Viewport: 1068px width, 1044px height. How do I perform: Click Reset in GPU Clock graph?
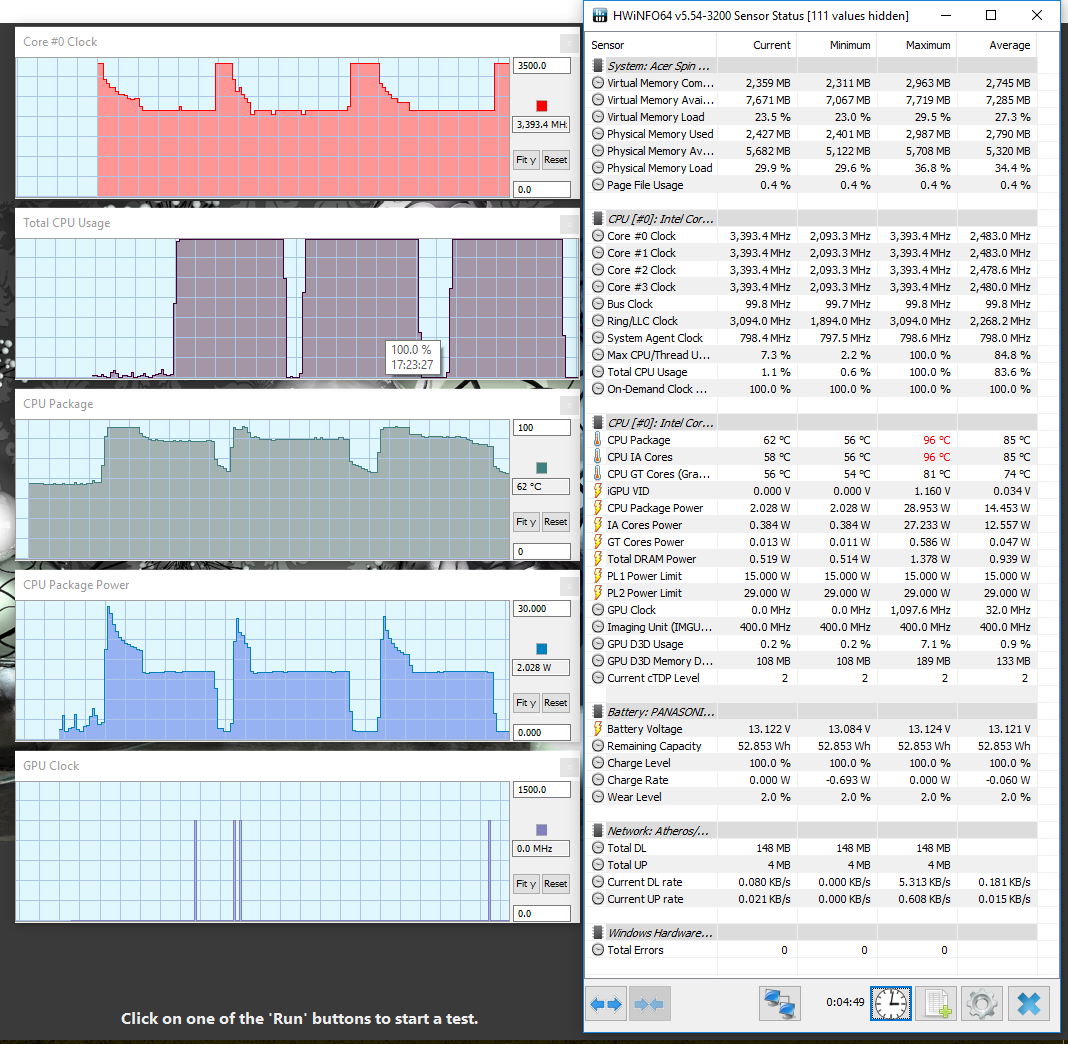[556, 884]
